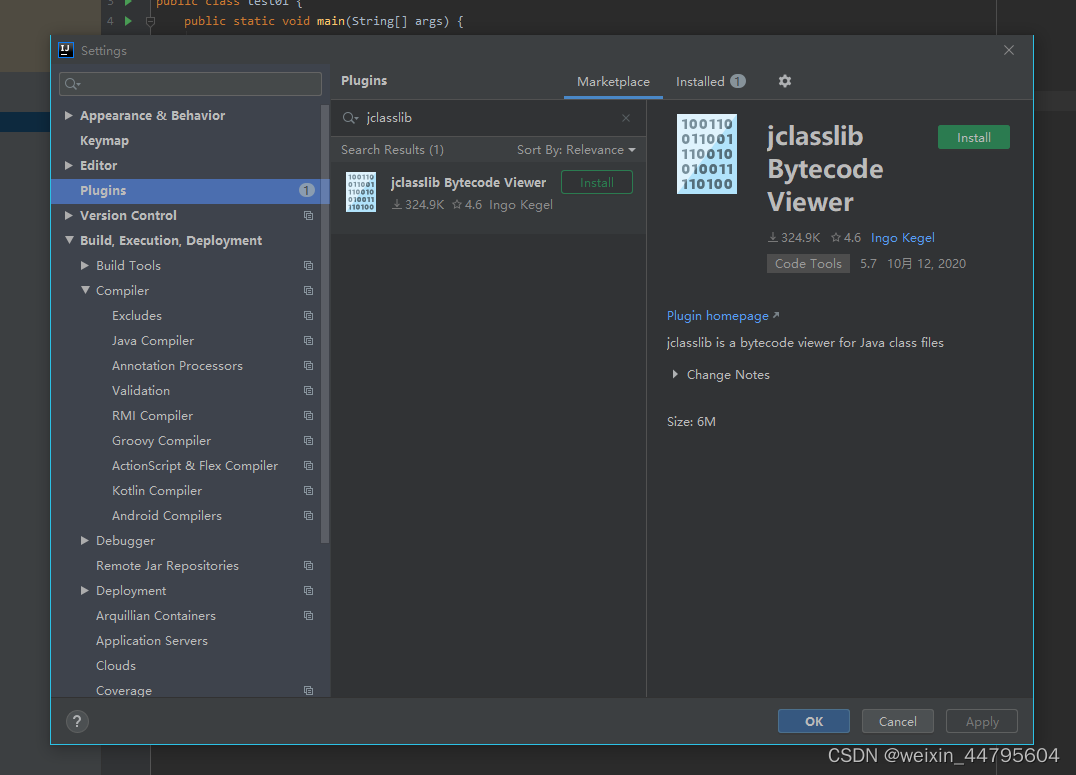
Task: Close the Settings dialog
Action: click(x=1008, y=50)
